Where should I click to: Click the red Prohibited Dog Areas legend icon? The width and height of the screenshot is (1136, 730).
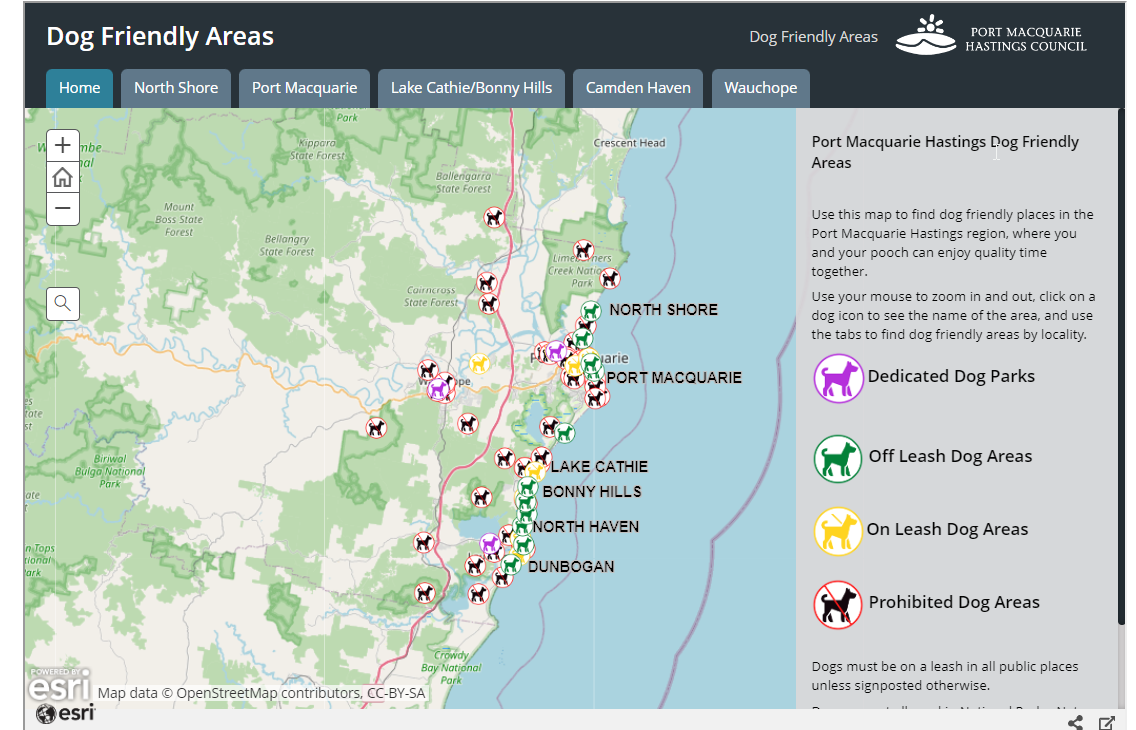tap(838, 605)
